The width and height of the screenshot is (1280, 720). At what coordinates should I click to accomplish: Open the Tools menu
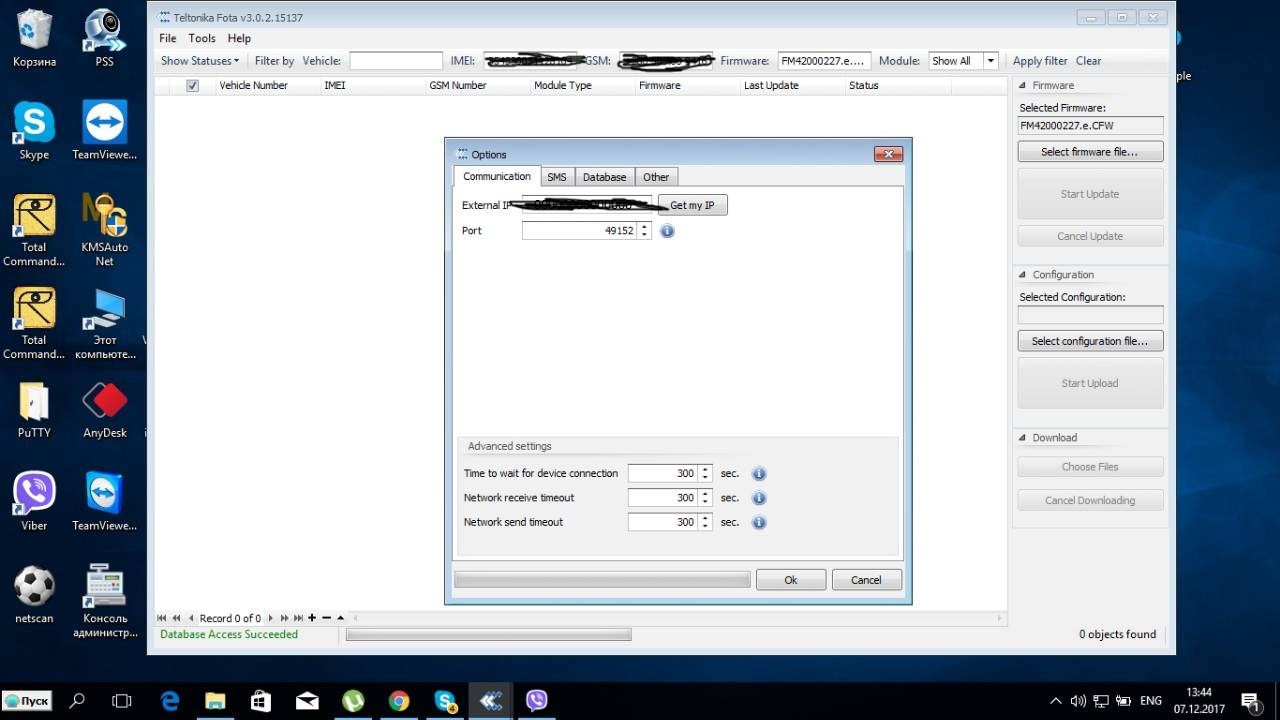[202, 38]
